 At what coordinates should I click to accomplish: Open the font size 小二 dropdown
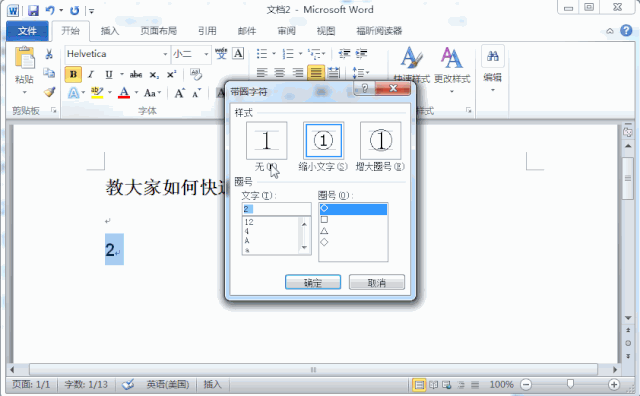(x=206, y=54)
